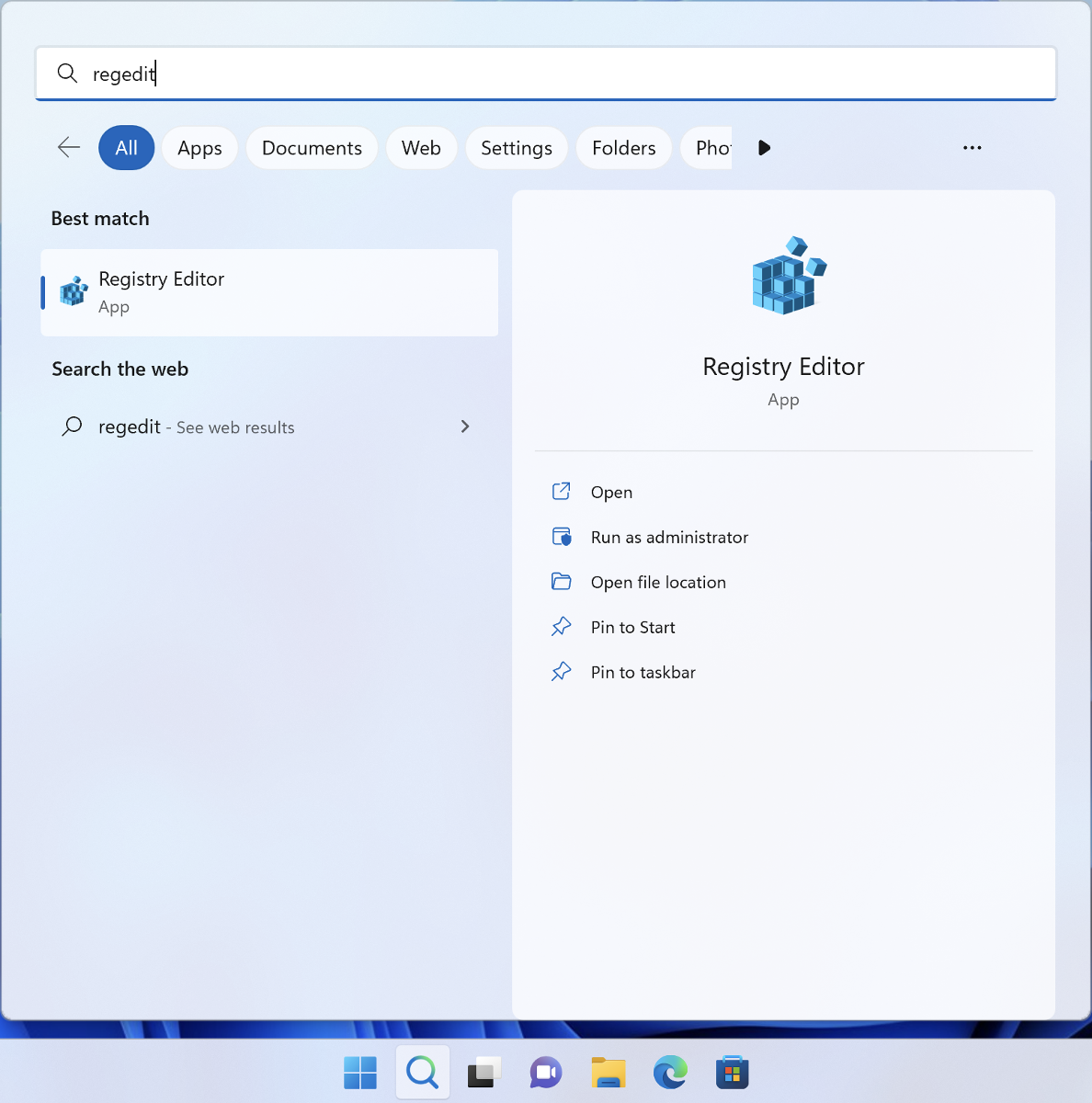Switch to the Settings search filter
The image size is (1092, 1103).
(516, 147)
